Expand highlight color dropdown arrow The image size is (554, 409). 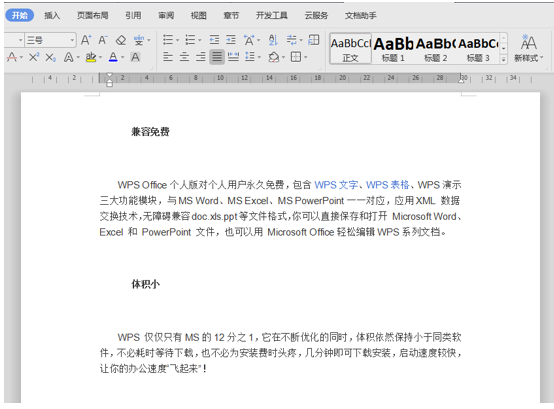tap(100, 57)
